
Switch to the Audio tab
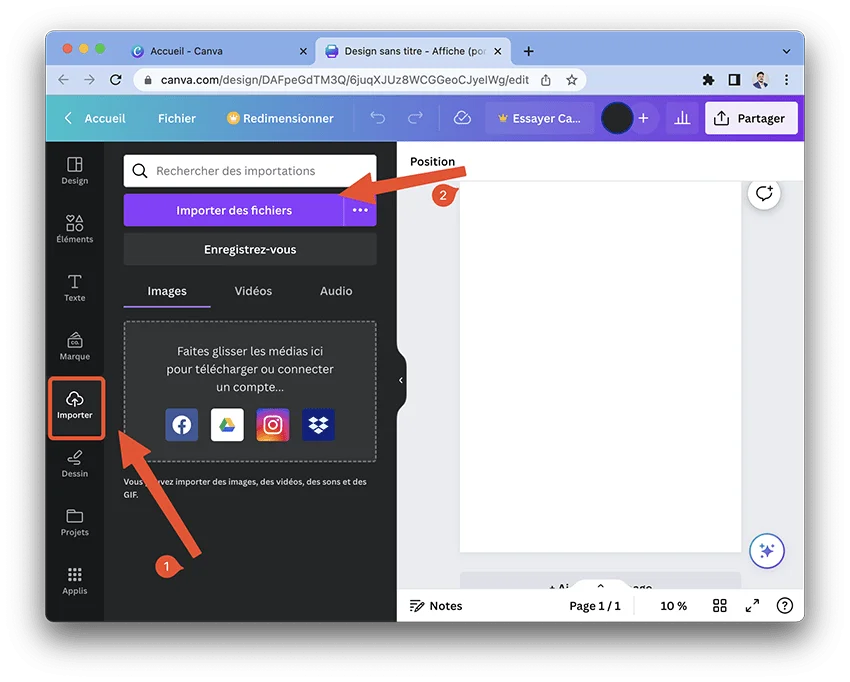[x=336, y=291]
